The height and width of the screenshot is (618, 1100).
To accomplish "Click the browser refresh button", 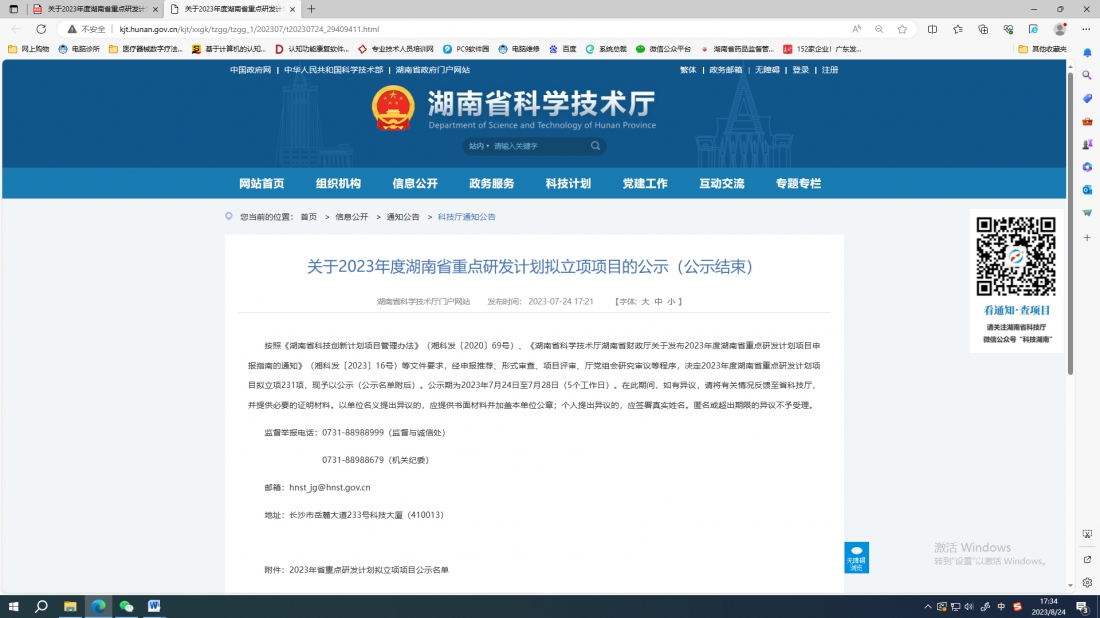I will click(41, 29).
